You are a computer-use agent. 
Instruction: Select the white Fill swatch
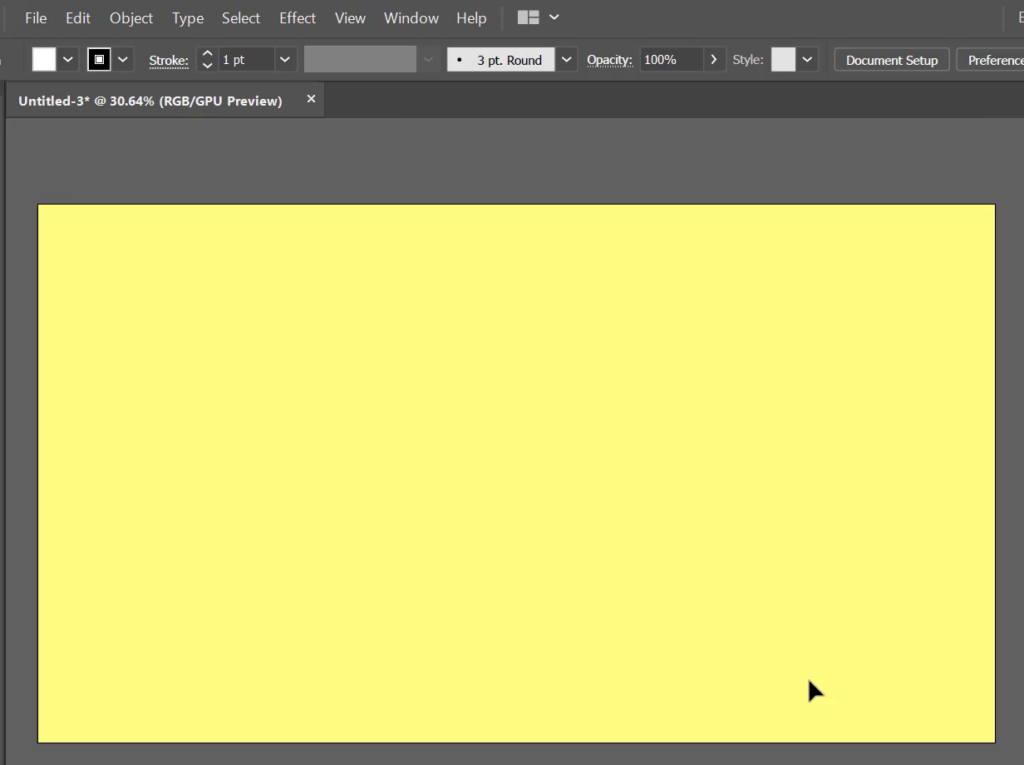42,59
